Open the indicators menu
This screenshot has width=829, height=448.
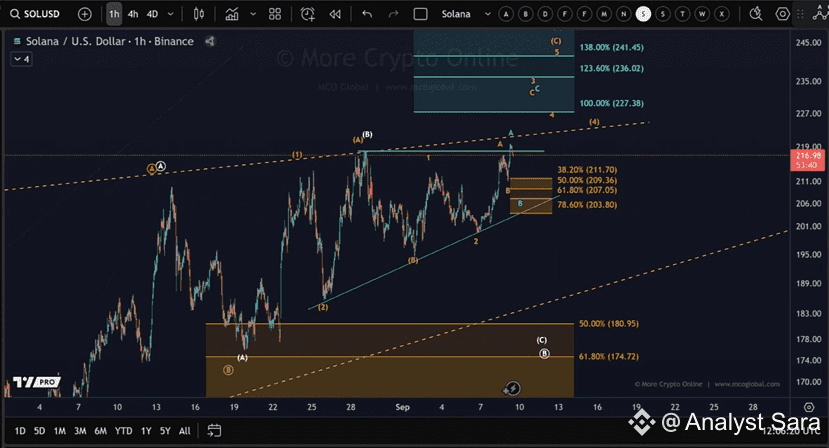pos(232,14)
